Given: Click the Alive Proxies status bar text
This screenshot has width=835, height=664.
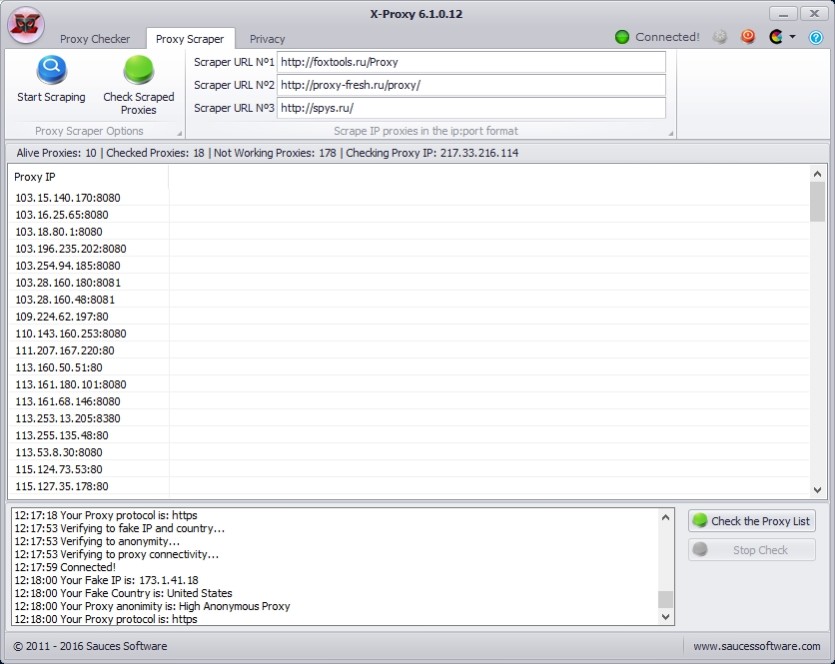Looking at the screenshot, I should click(56, 153).
